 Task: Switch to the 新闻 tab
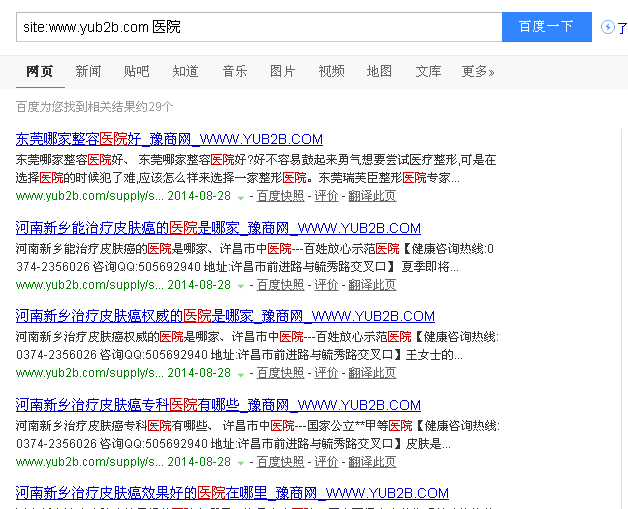[x=88, y=71]
